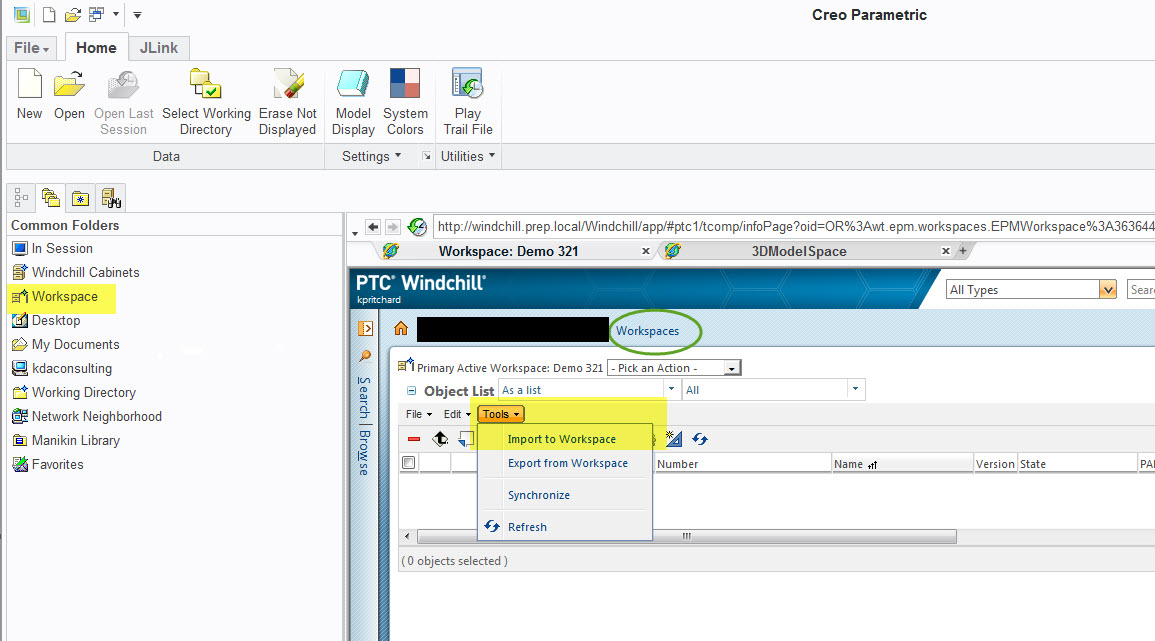The width and height of the screenshot is (1155, 641).
Task: Open Object List Edit menu
Action: (457, 414)
